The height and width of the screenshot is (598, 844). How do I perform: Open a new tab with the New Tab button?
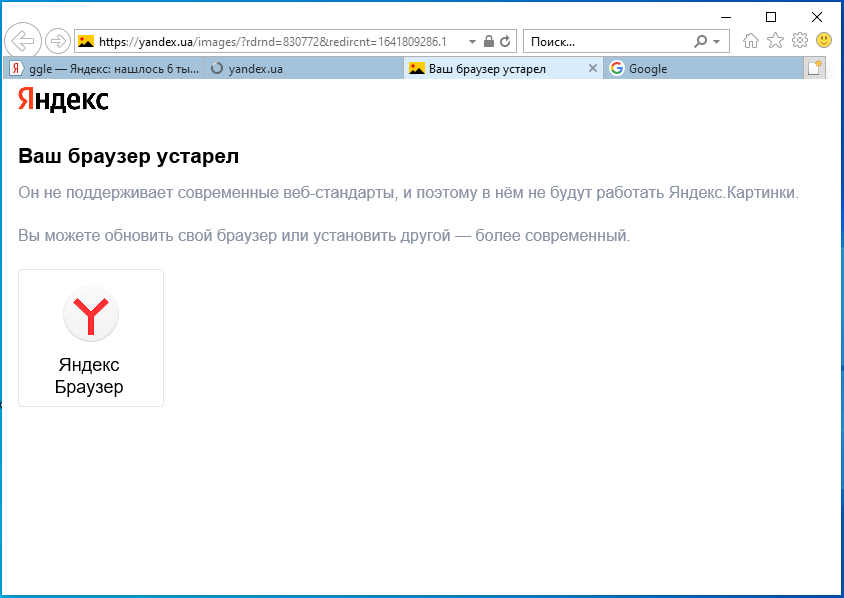814,68
